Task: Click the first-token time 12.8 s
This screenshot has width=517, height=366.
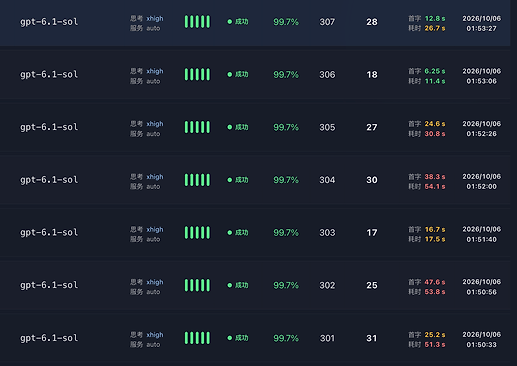Action: click(435, 18)
